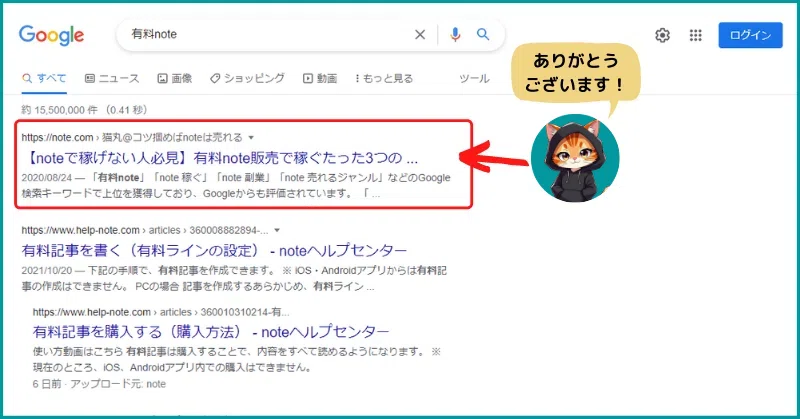Screen dimensions: 800x419
Task: Select the すべて tab
Action: point(44,78)
